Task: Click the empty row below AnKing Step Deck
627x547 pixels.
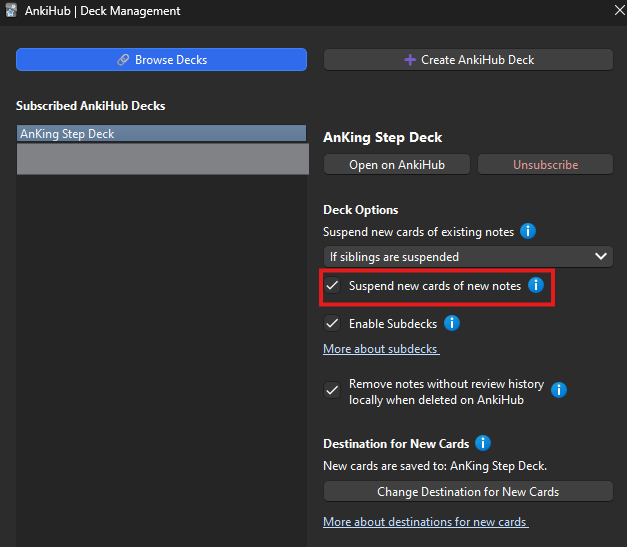Action: pos(161,159)
